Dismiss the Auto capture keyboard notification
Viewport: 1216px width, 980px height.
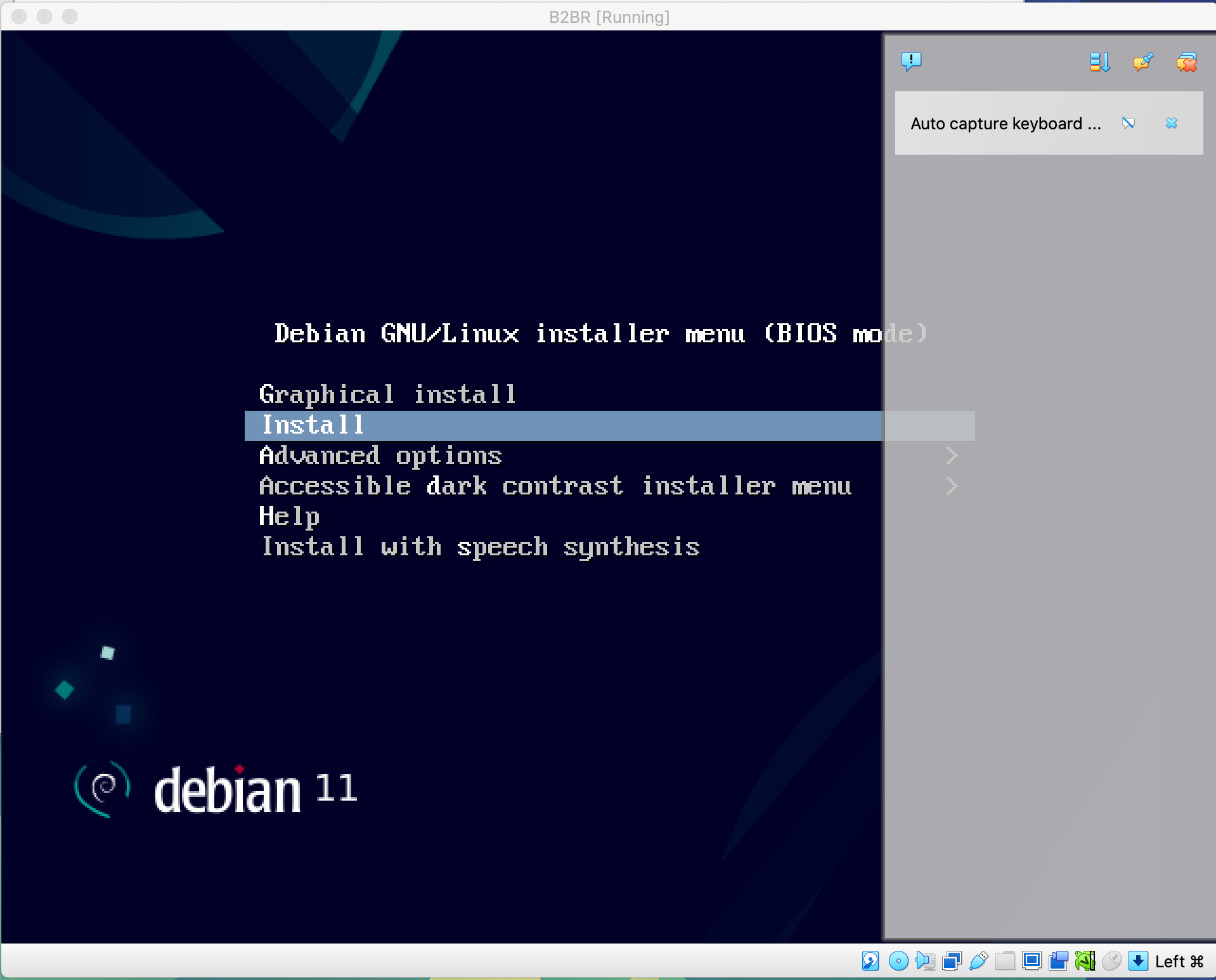[1172, 124]
